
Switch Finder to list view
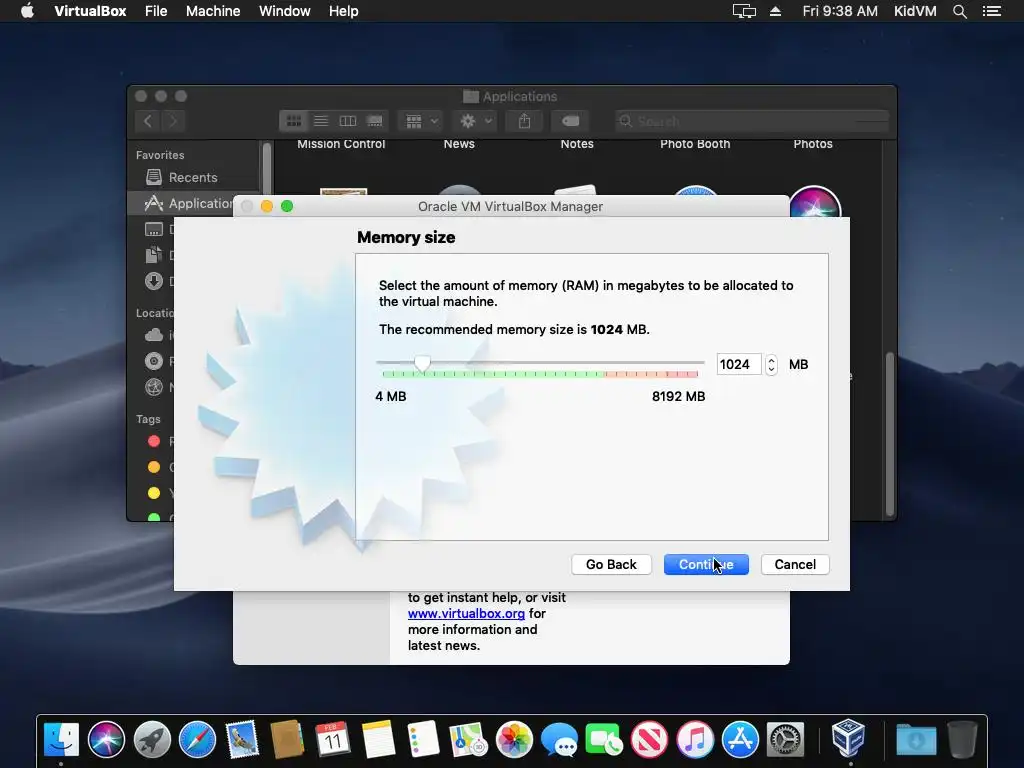click(x=321, y=121)
